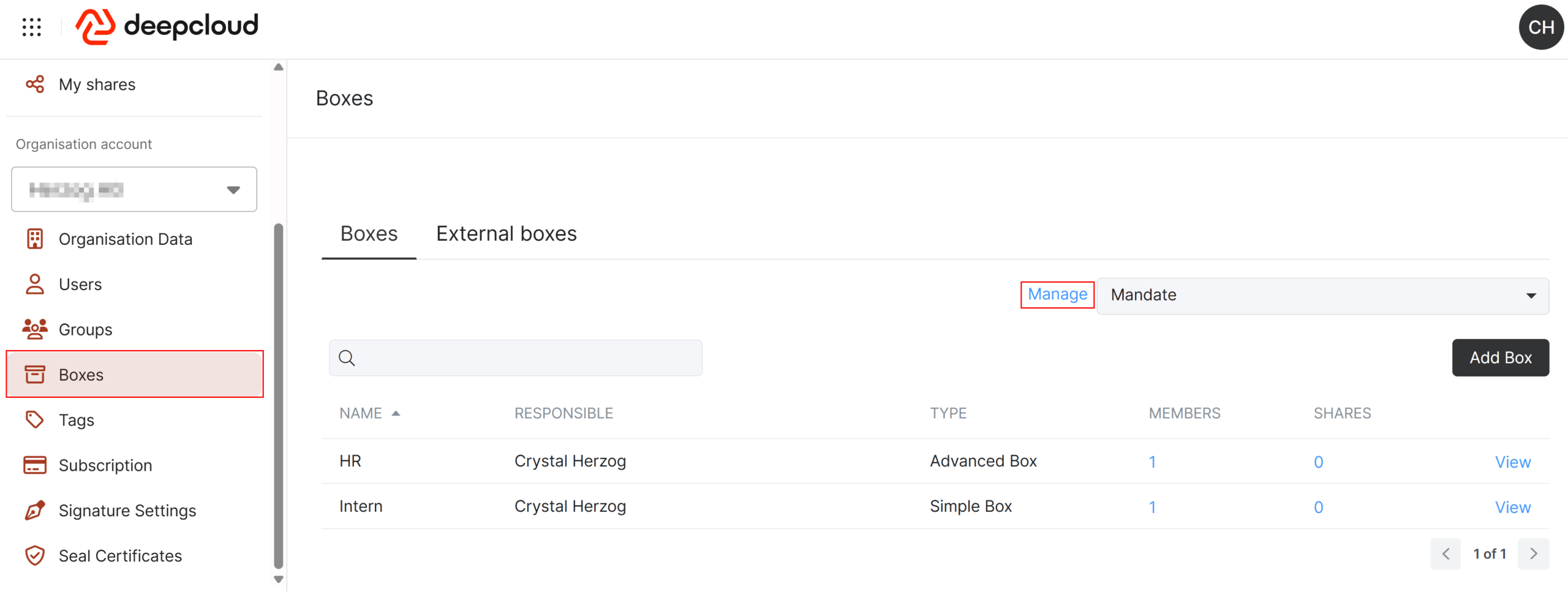Switch to the External boxes tab
1568x592 pixels.
point(506,234)
